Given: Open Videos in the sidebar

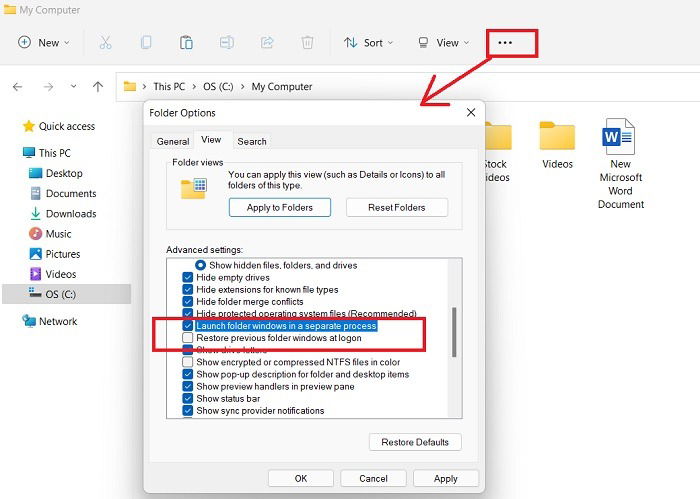Looking at the screenshot, I should coord(53,274).
